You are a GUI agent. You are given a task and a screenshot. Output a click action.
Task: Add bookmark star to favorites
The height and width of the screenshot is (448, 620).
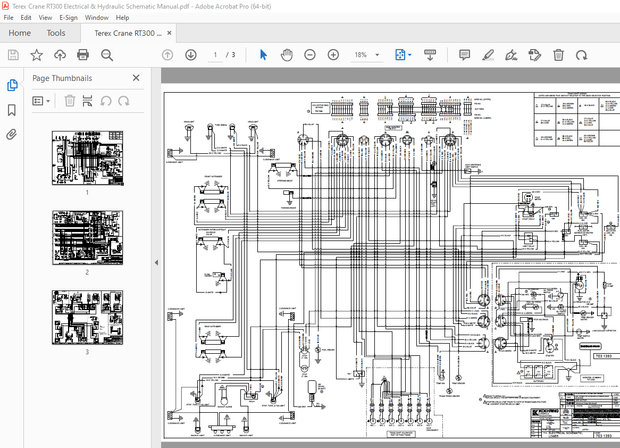click(x=36, y=55)
